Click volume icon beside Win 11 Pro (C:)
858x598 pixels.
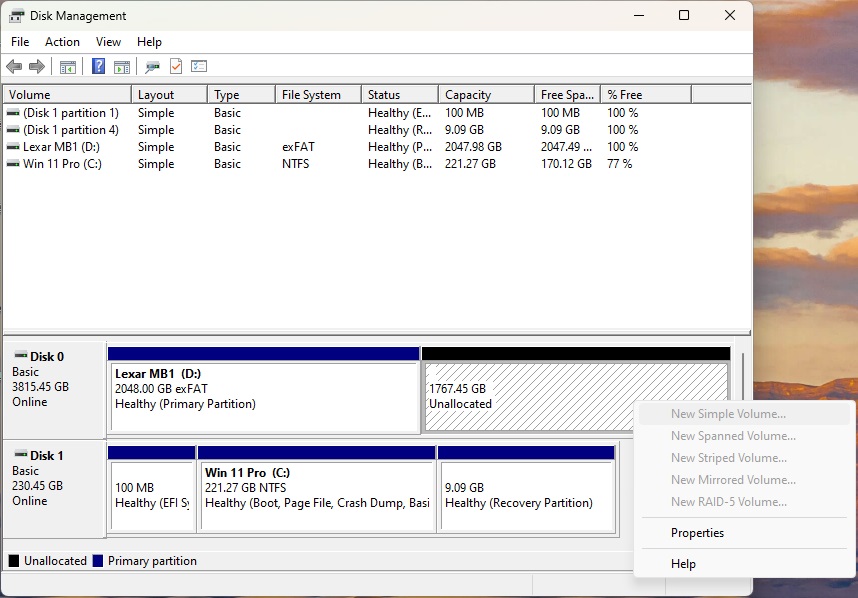pos(13,164)
